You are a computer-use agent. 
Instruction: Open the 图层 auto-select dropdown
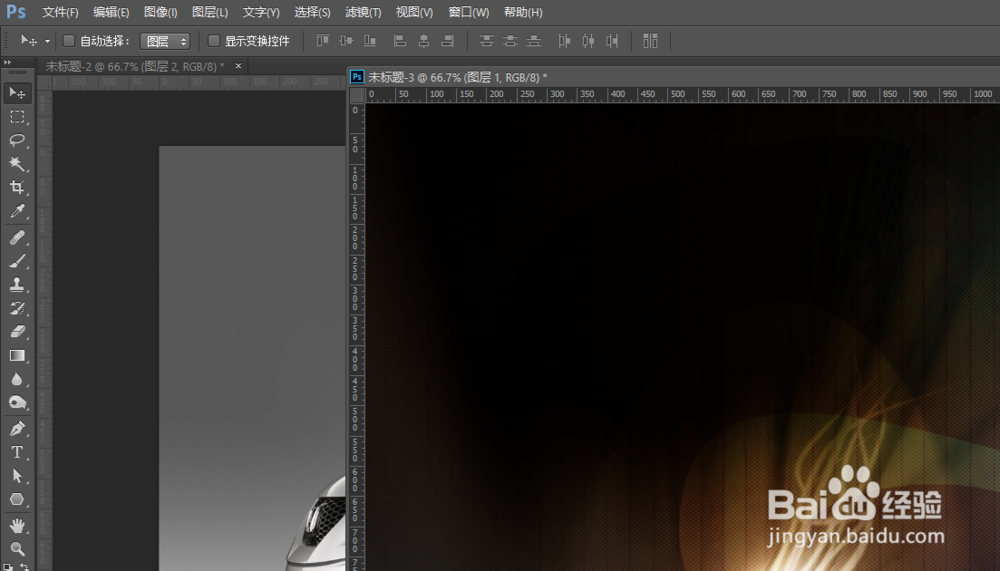click(x=165, y=41)
